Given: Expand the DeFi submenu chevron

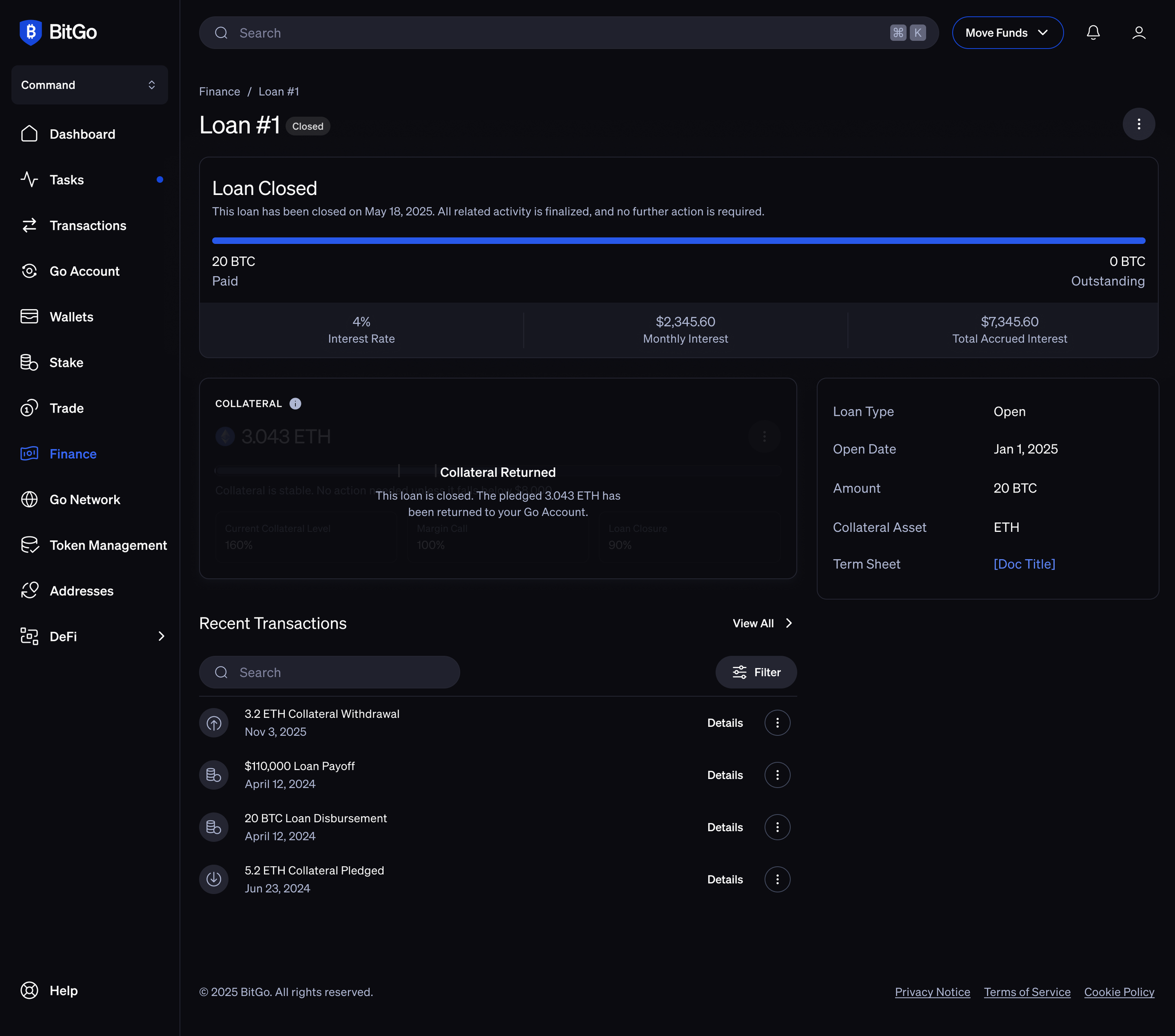Looking at the screenshot, I should tap(161, 636).
